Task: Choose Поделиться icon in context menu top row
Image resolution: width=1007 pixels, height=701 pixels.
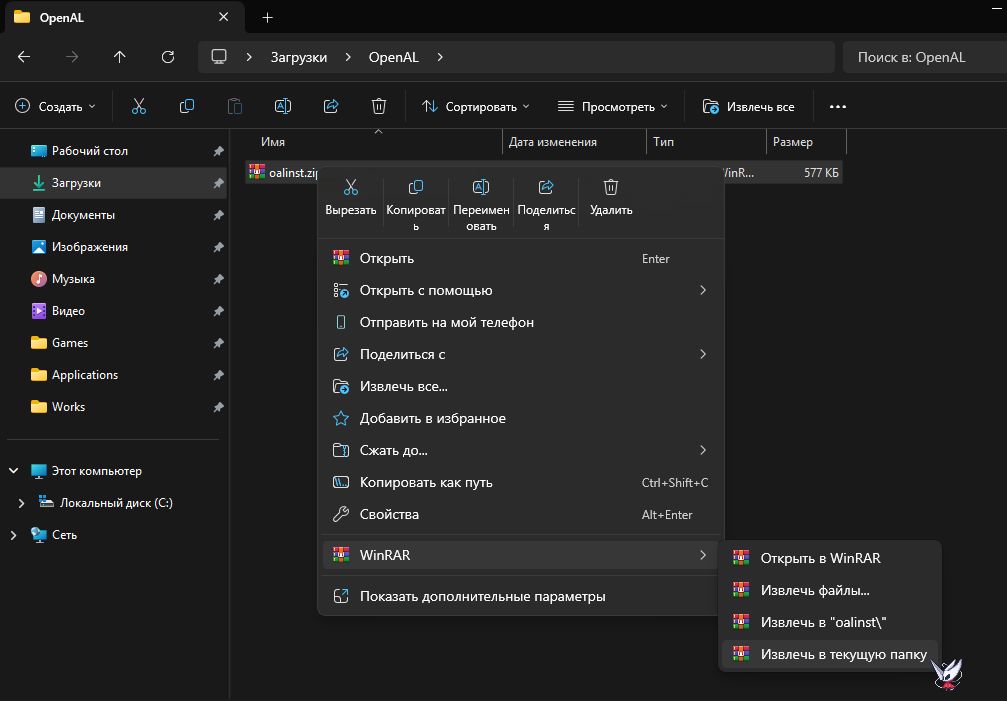Action: pos(546,205)
